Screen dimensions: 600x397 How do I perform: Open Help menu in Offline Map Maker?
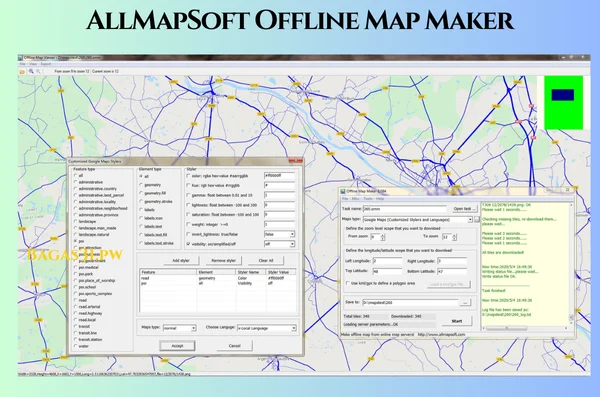coord(380,199)
